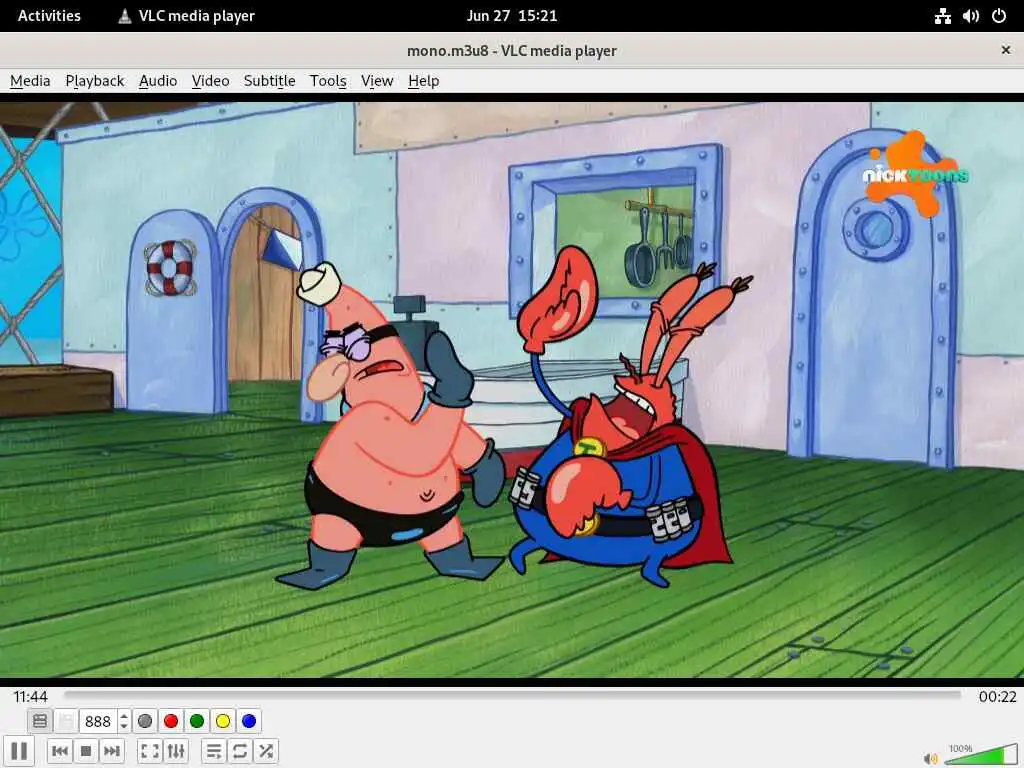
Task: Increase teletext page with up arrow
Action: tap(124, 716)
